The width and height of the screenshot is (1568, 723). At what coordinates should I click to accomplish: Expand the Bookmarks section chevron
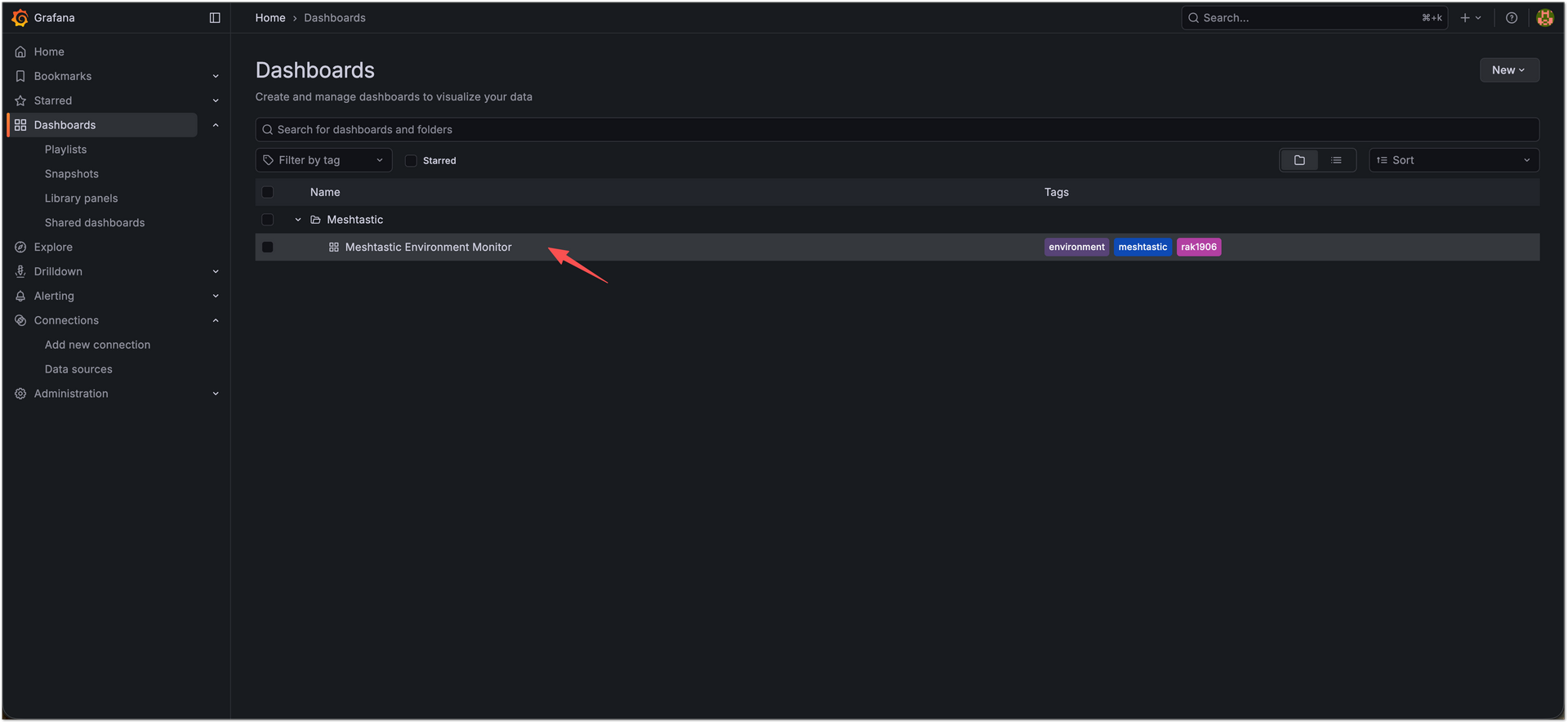click(216, 76)
